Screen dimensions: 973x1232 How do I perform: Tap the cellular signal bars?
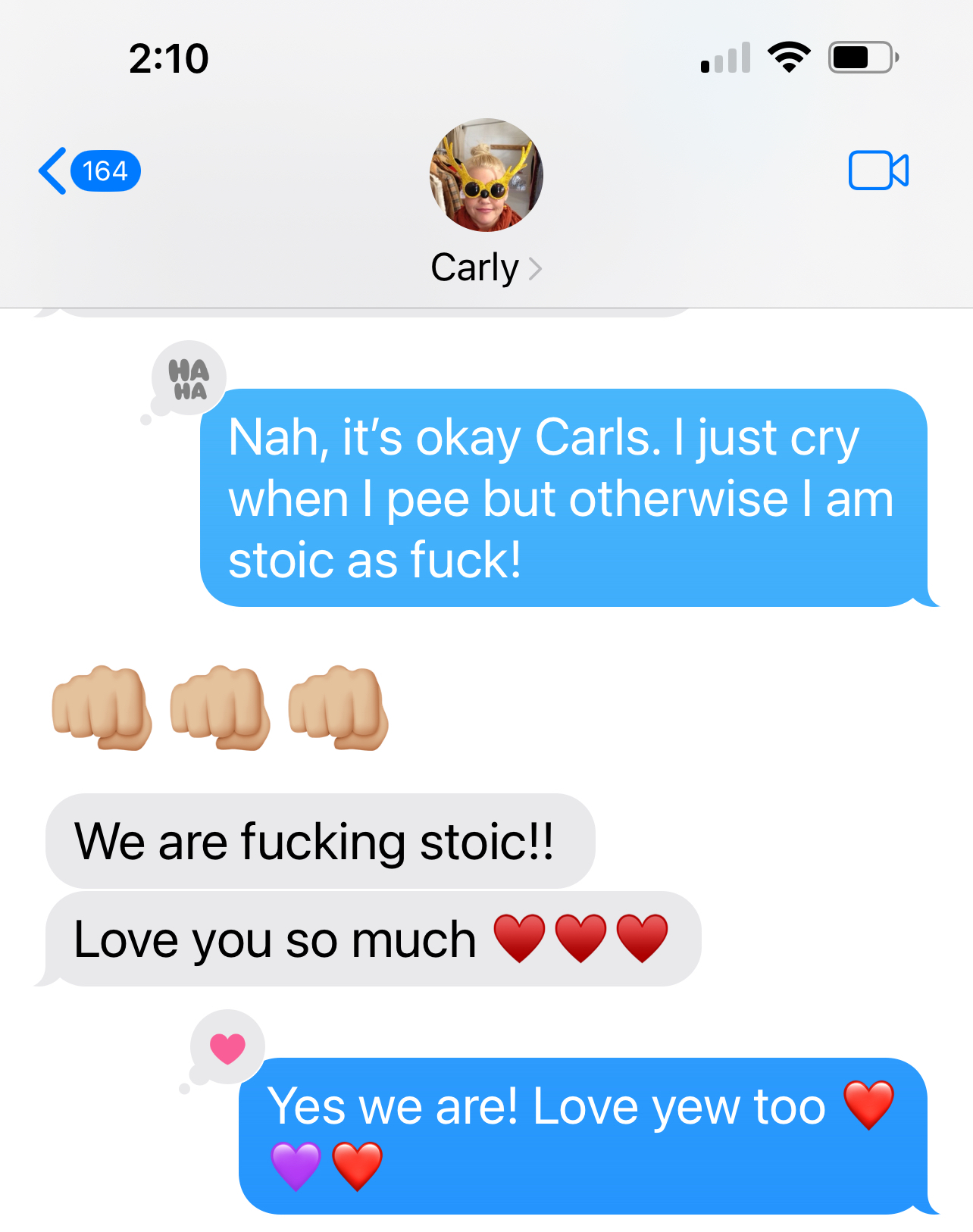click(x=726, y=58)
